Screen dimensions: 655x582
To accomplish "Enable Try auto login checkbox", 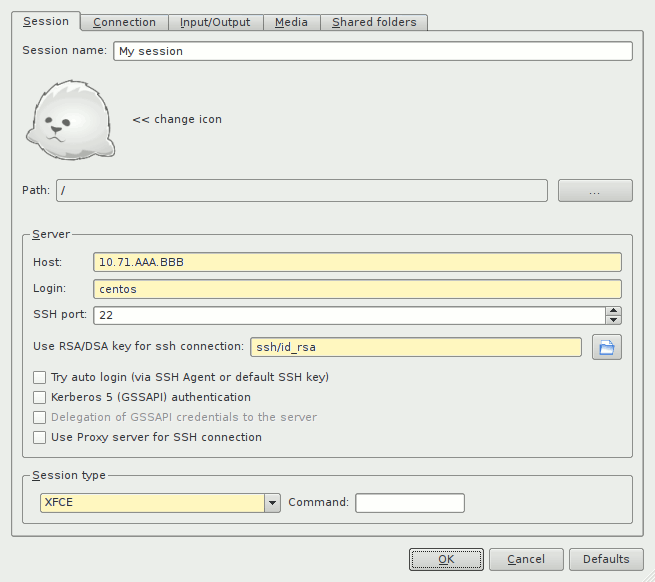I will click(x=40, y=377).
